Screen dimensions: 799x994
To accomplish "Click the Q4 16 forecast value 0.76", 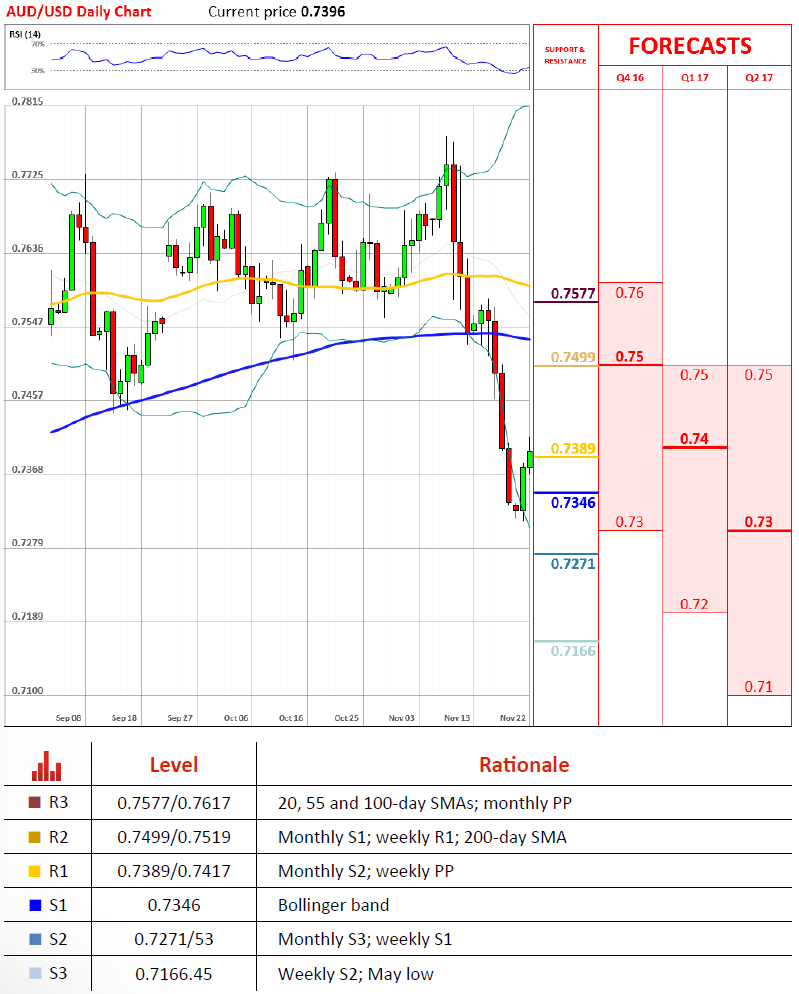I will coord(630,293).
